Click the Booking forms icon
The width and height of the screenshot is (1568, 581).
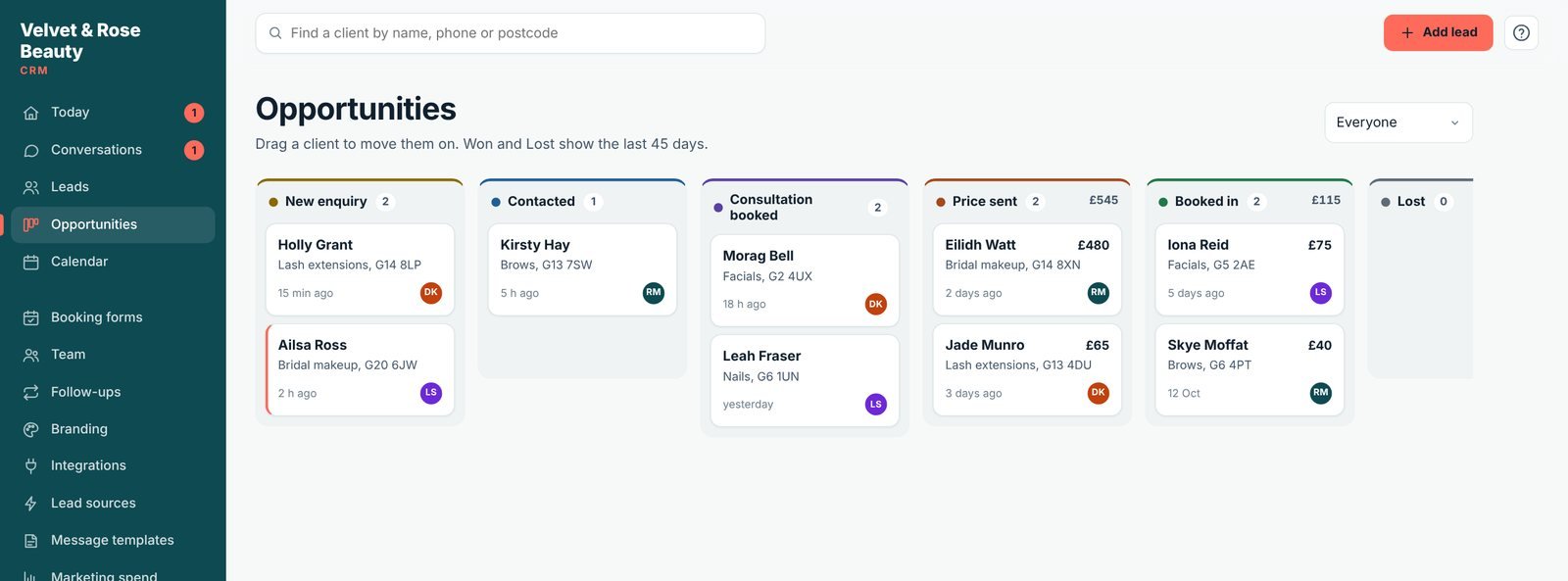point(31,317)
